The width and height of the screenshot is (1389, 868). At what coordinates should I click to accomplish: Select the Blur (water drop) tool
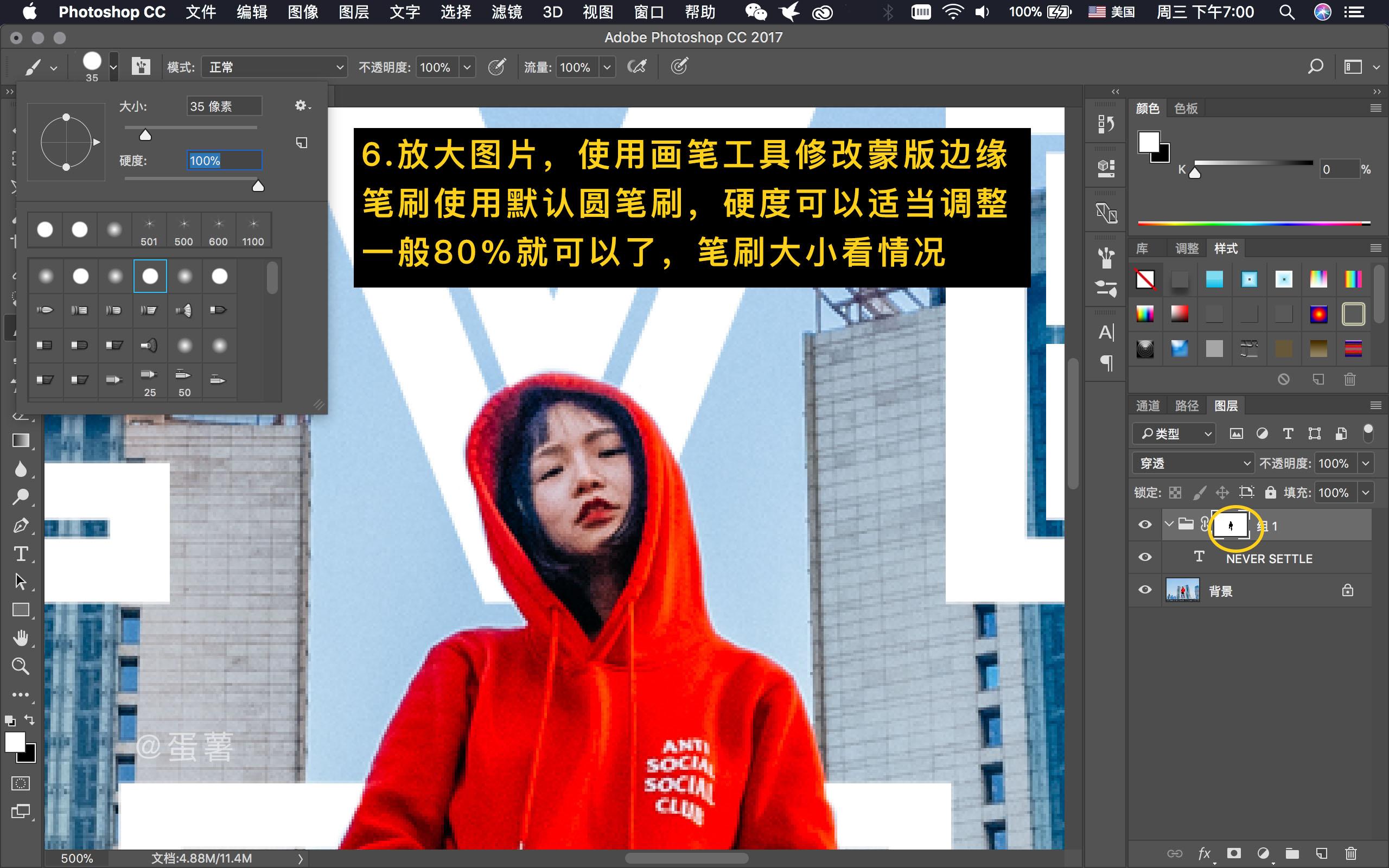tap(21, 469)
